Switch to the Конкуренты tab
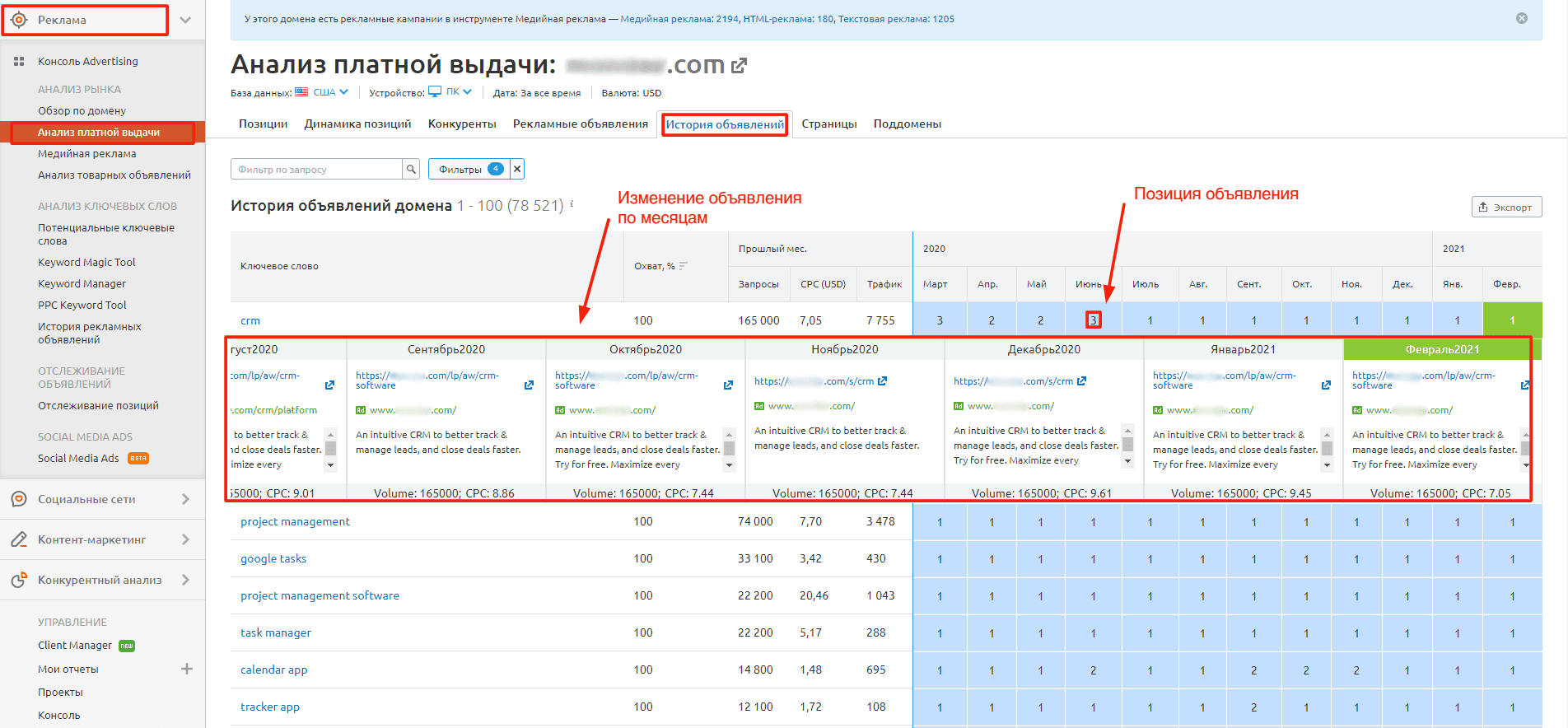Viewport: 1568px width, 728px height. click(462, 124)
